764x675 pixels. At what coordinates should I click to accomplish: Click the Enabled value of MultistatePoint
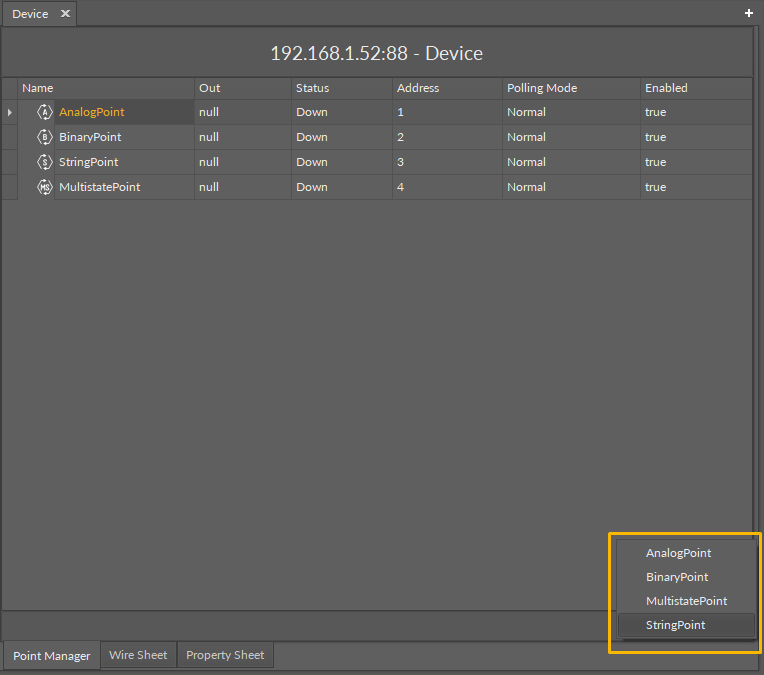[x=655, y=187]
